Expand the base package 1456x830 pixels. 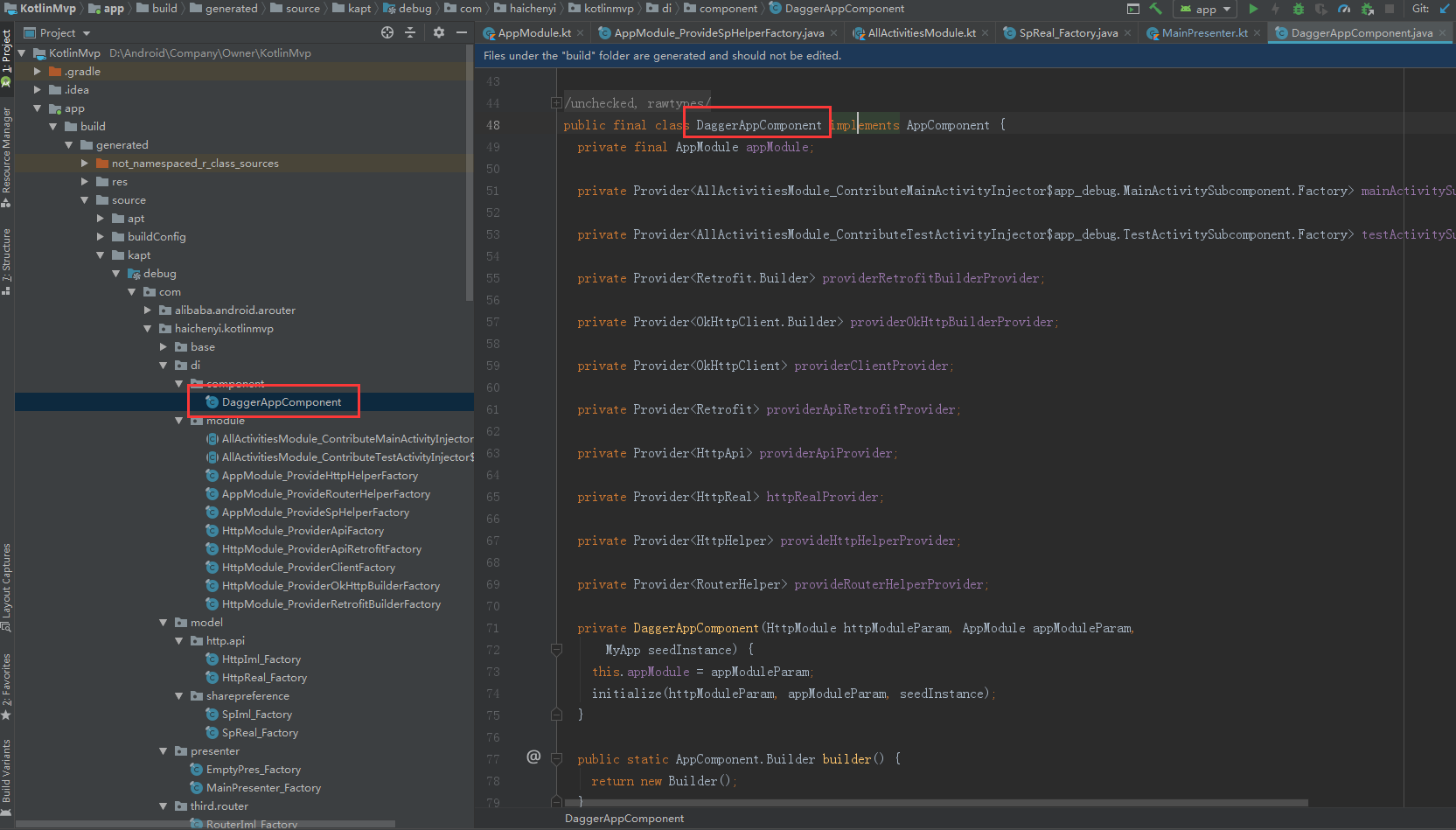pos(164,347)
